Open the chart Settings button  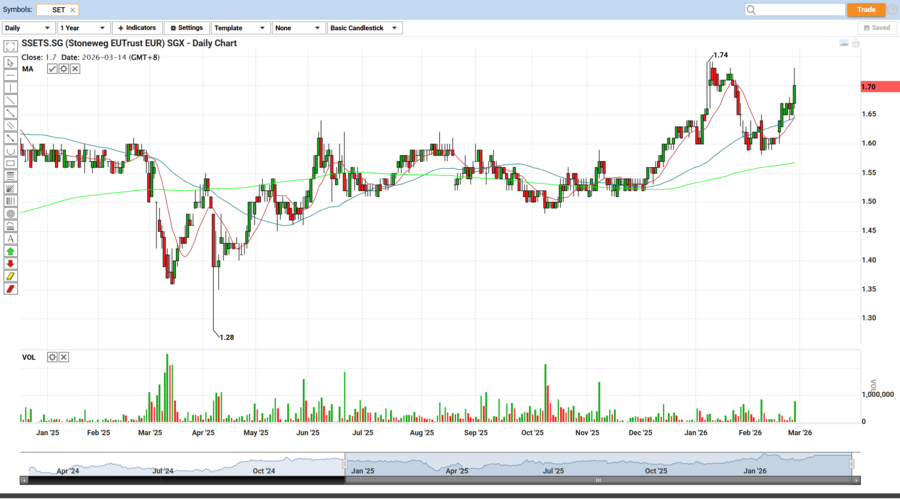pos(186,28)
